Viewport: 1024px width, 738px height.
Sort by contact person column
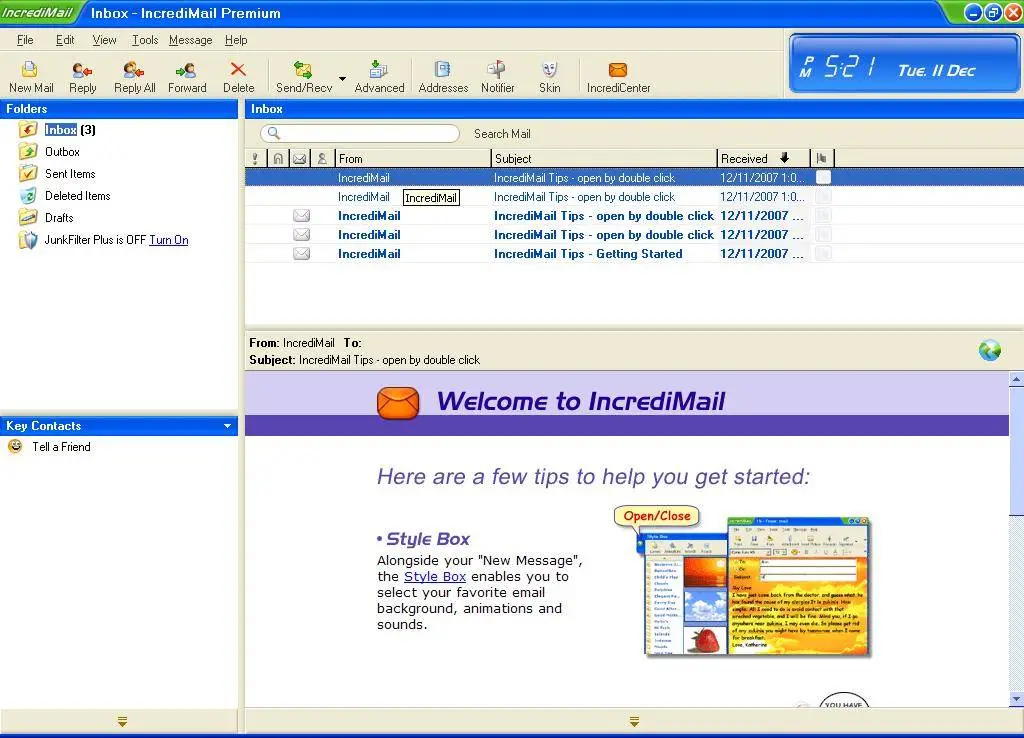coord(322,158)
